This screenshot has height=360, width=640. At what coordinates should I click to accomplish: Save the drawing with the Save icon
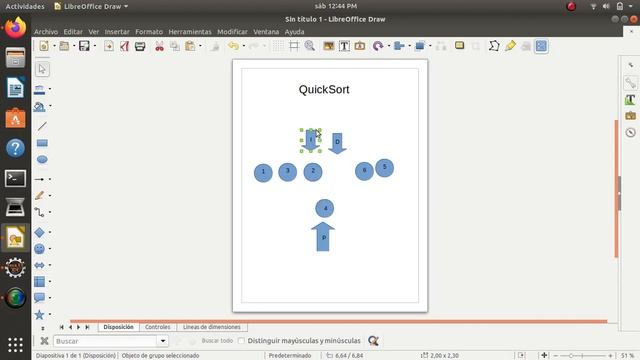[x=84, y=46]
